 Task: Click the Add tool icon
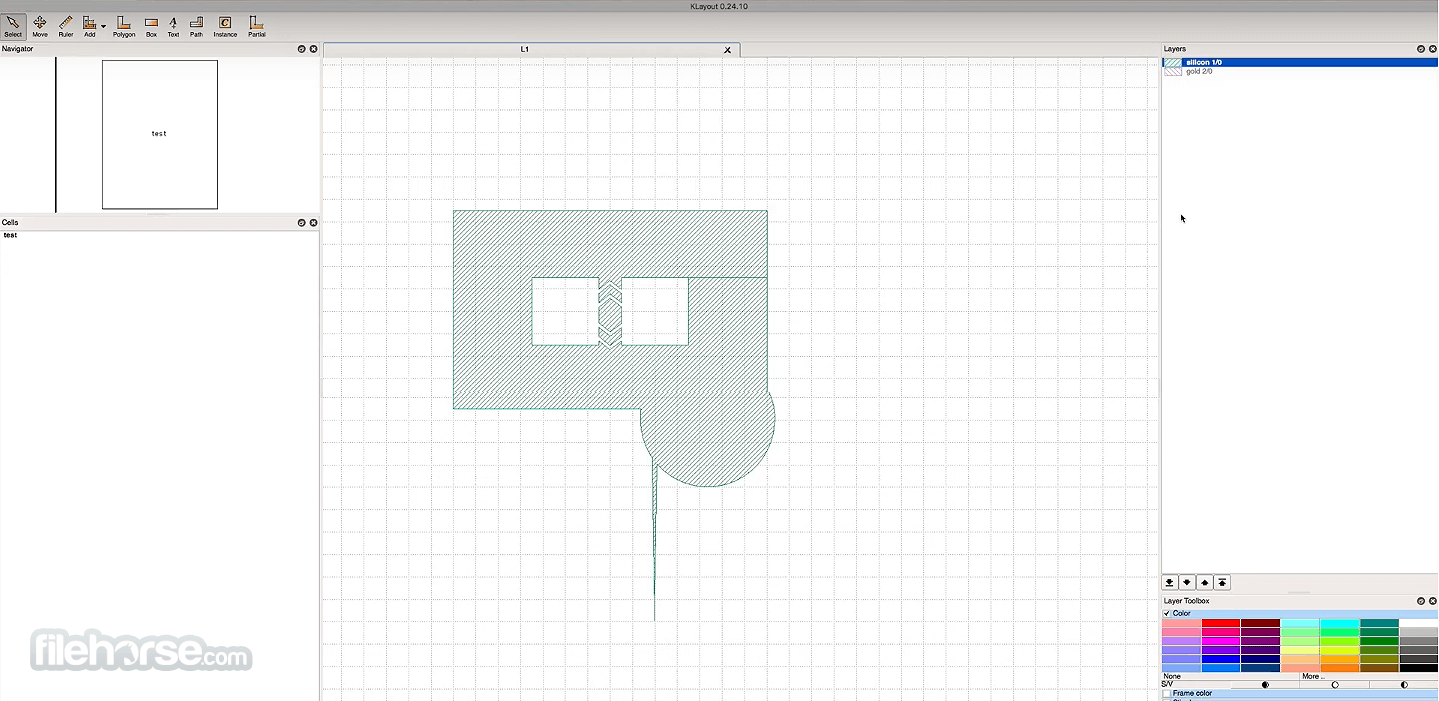tap(89, 25)
